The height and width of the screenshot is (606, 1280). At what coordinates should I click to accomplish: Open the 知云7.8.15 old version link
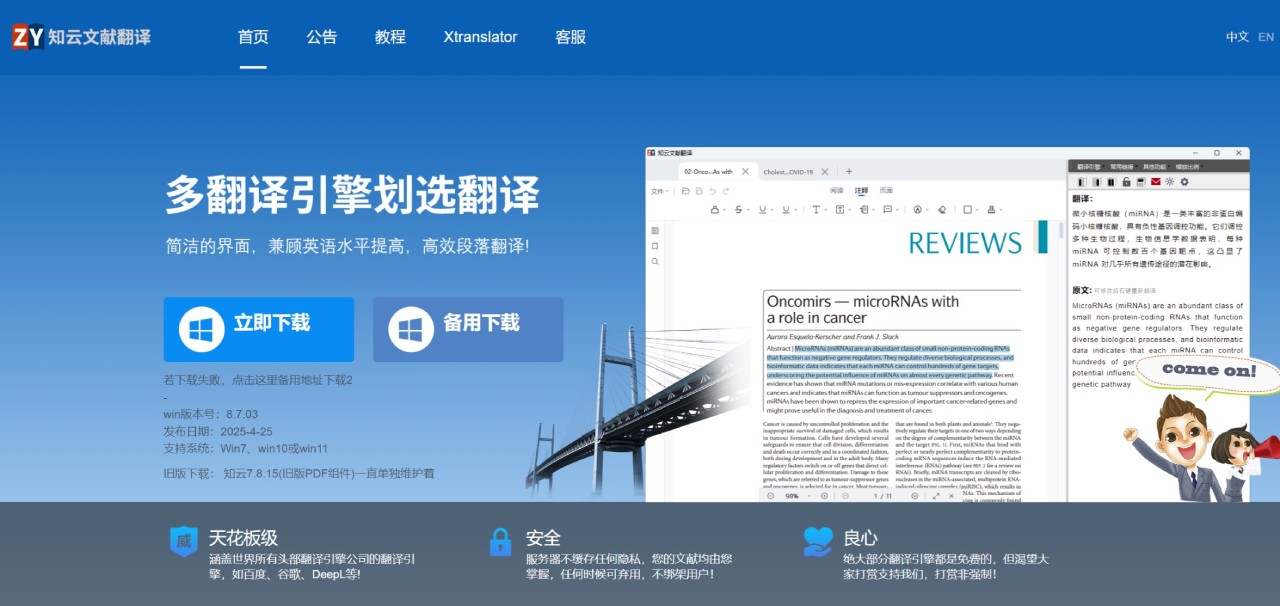[x=329, y=473]
